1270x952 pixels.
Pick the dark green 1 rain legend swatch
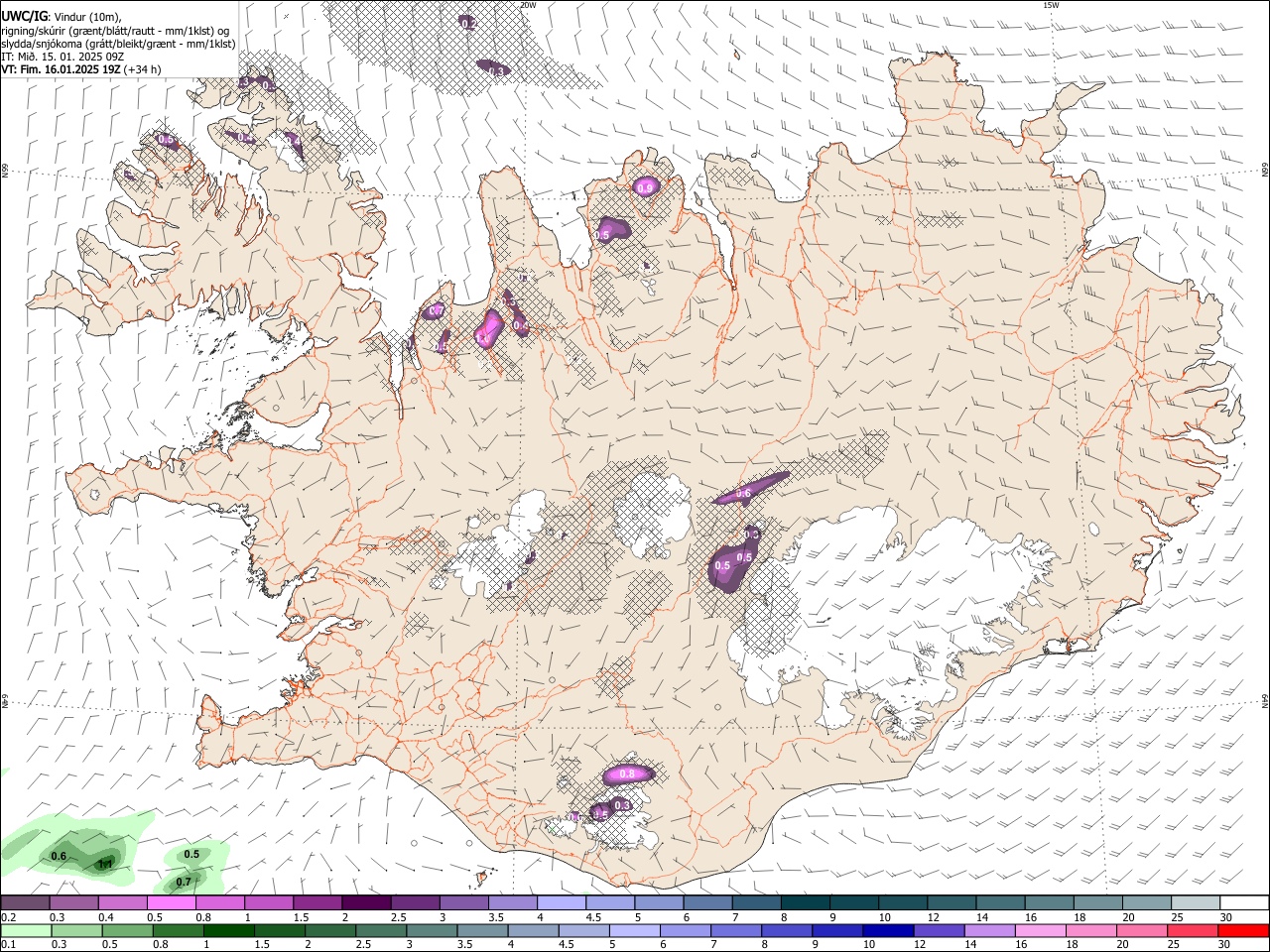pos(228,930)
